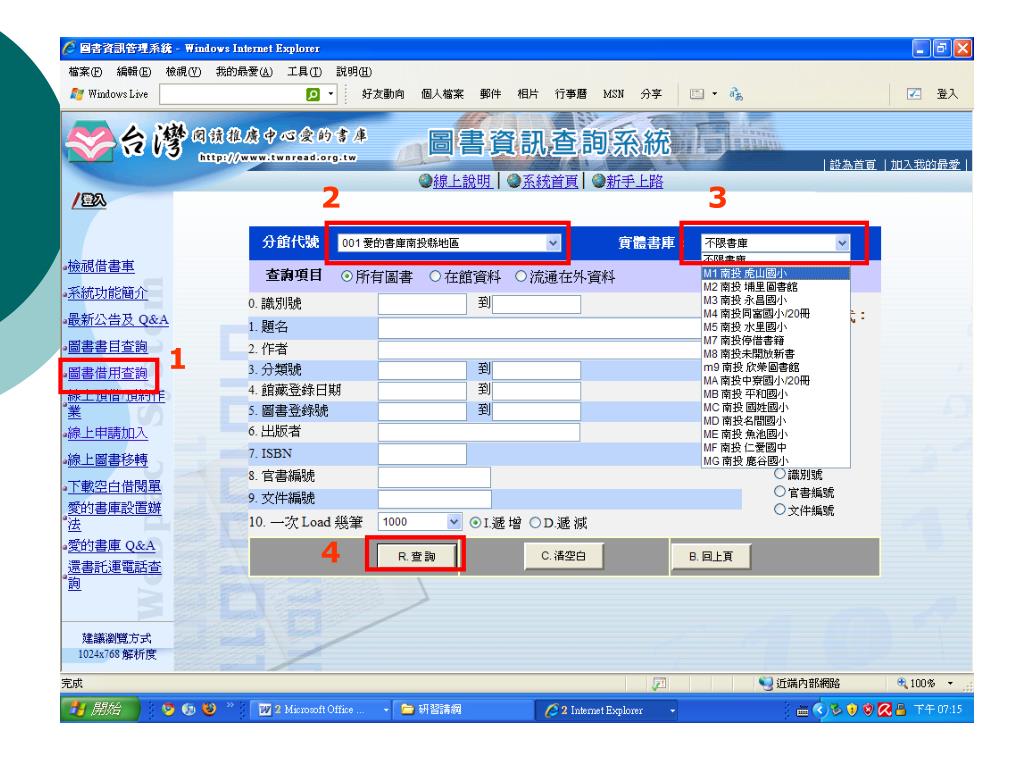Click the Windows Live logo icon

coord(77,94)
